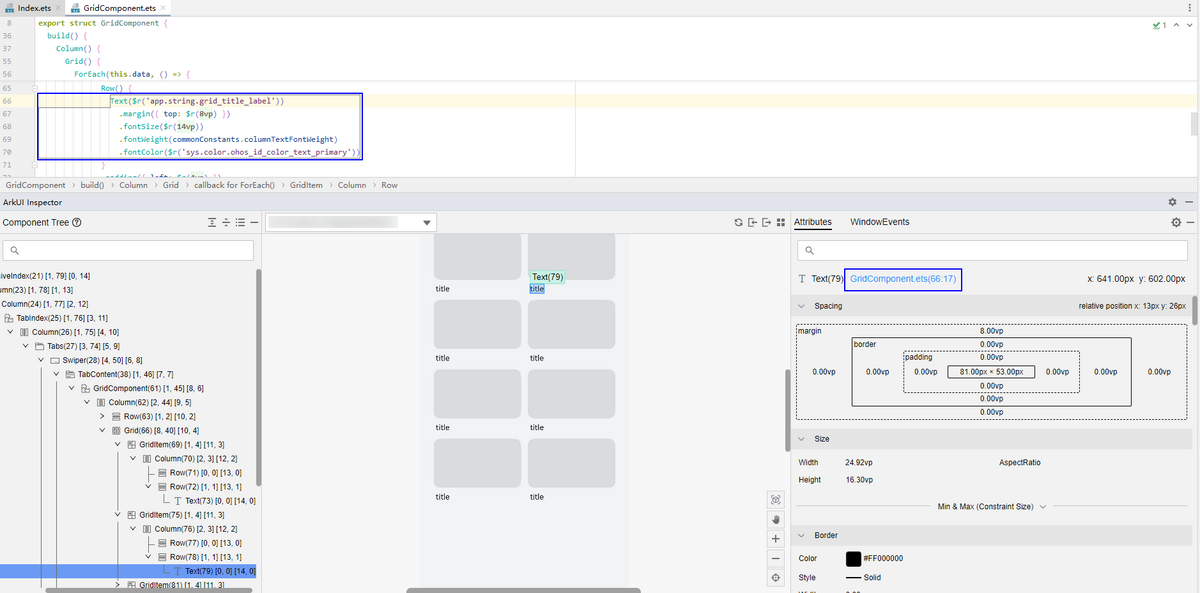1200x593 pixels.
Task: Zoom out with the minus button
Action: 775,558
